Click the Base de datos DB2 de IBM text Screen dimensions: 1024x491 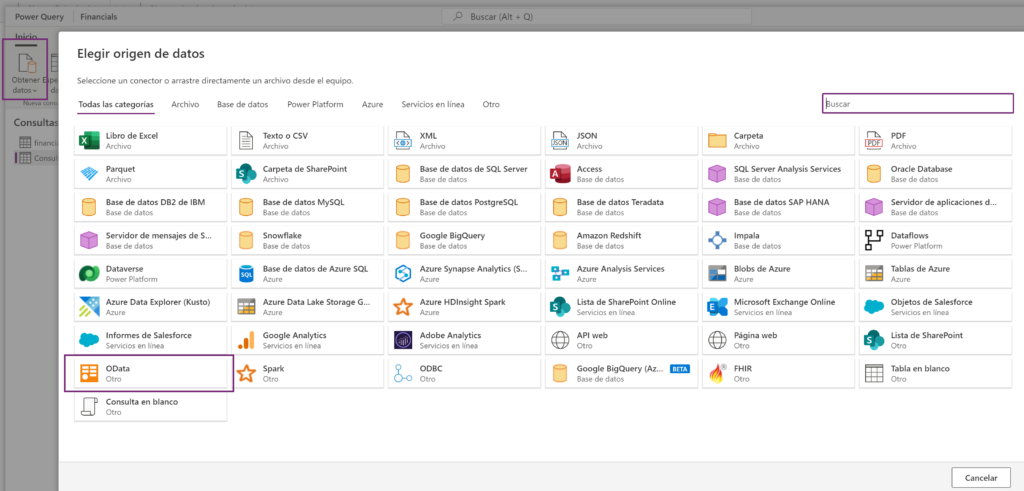[x=155, y=202]
